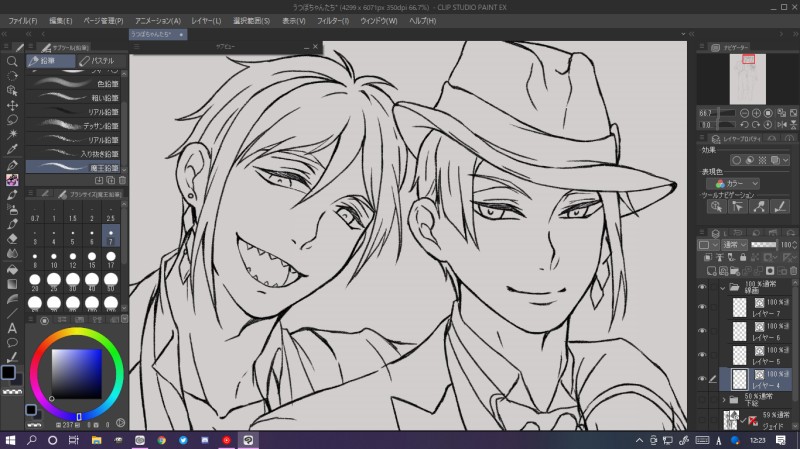800x449 pixels.
Task: Select the Eraser tool in the toolbar
Action: coord(12,239)
